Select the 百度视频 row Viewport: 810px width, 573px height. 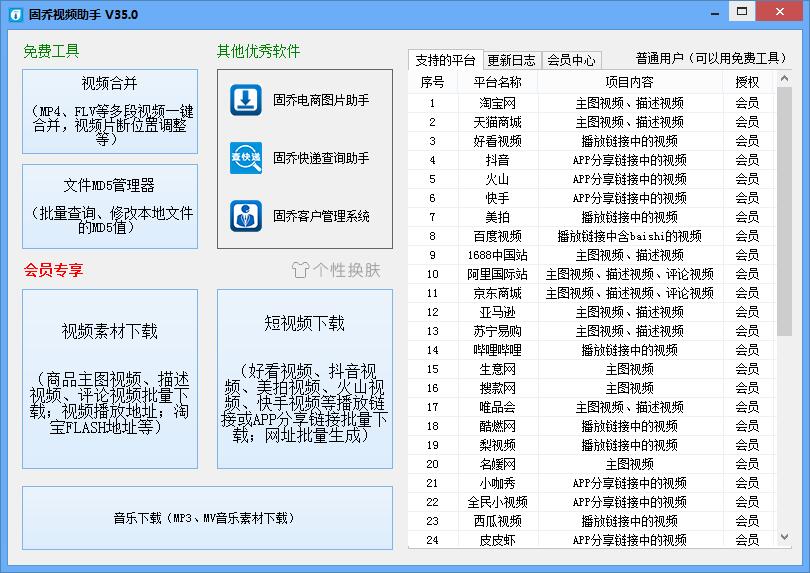(592, 236)
